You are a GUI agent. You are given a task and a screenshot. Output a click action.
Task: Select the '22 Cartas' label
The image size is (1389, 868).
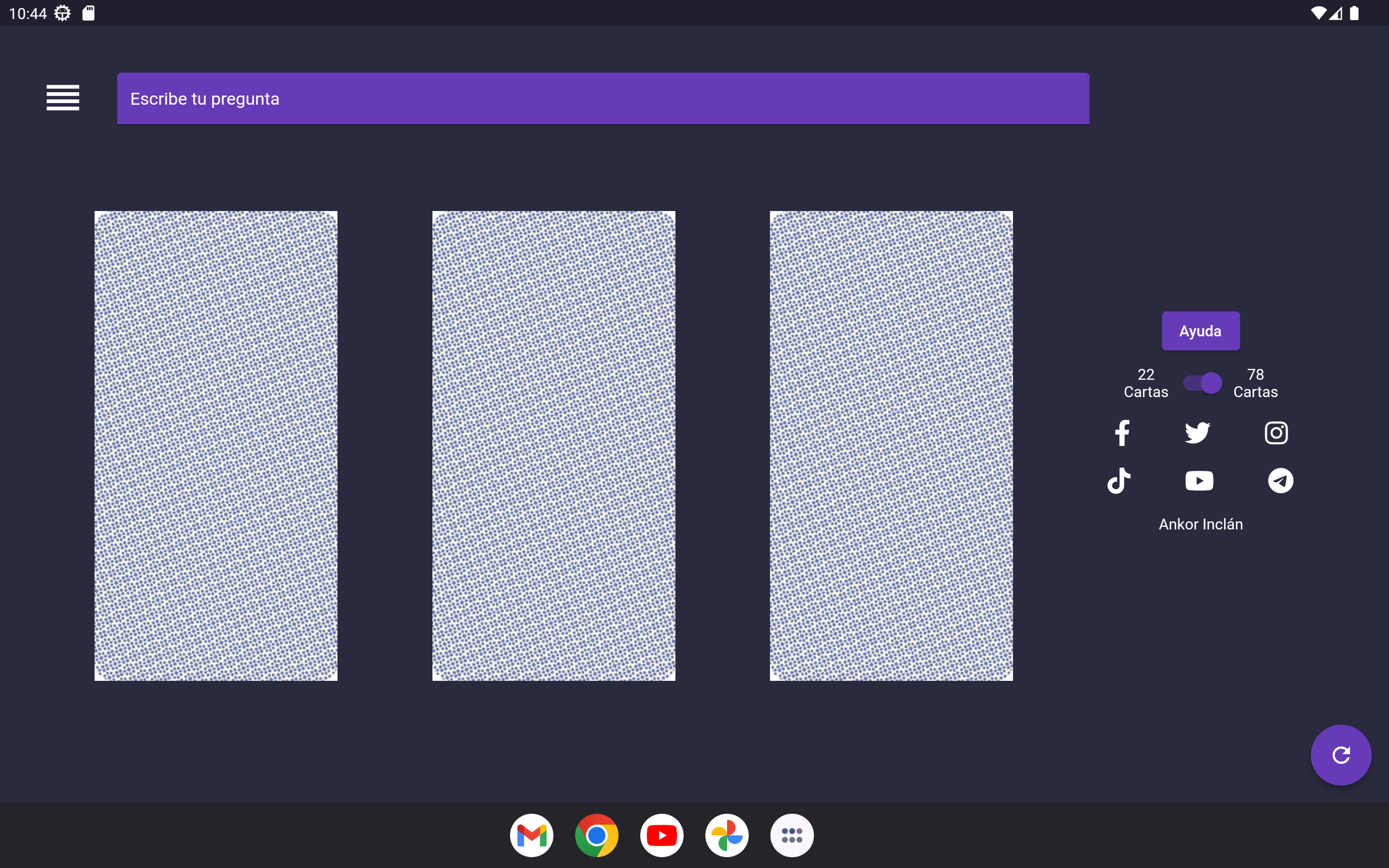click(1145, 383)
